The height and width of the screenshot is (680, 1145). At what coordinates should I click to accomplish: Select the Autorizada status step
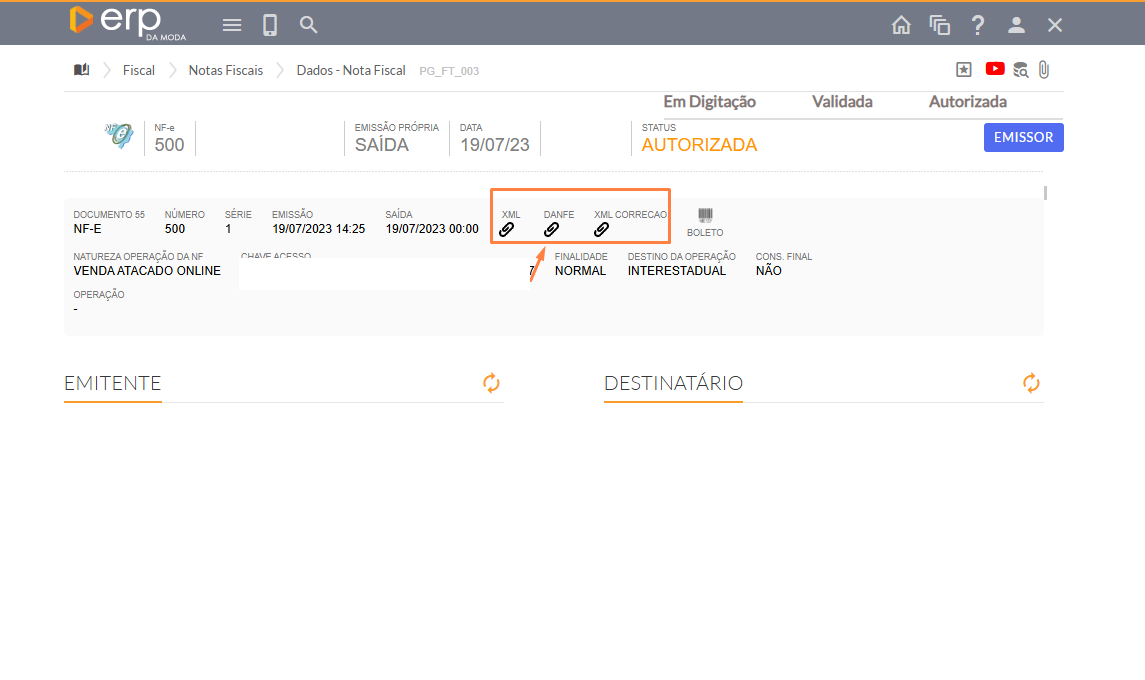(967, 102)
